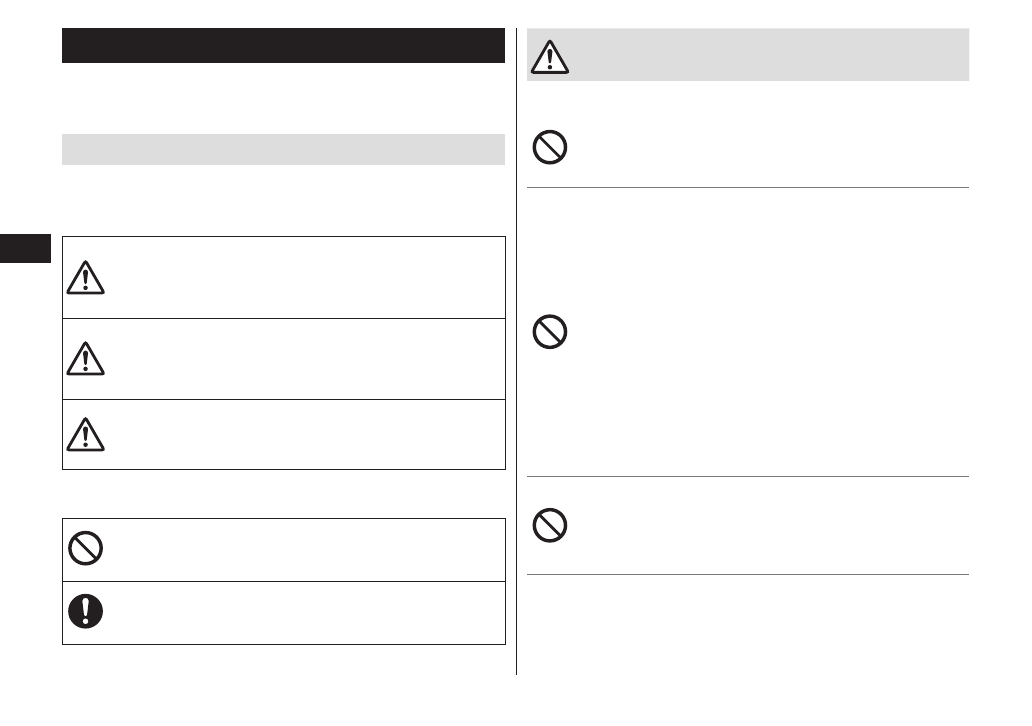Click the empty cell beside the left prohibition icon
Viewport: 1032px width, 726px height.
(x=300, y=549)
